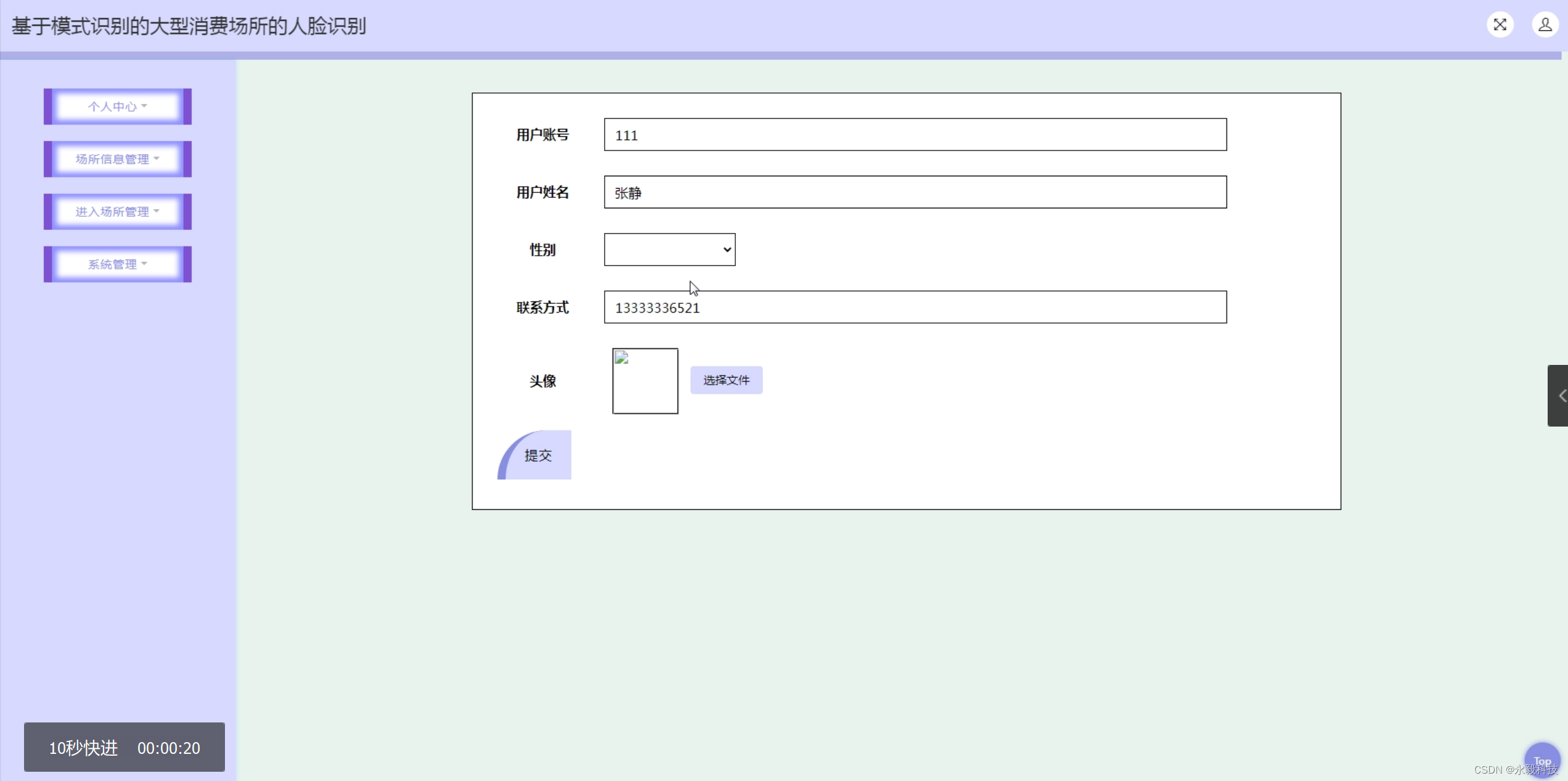Expand the 场所信息管理 menu
Viewport: 1568px width, 781px height.
tap(117, 159)
